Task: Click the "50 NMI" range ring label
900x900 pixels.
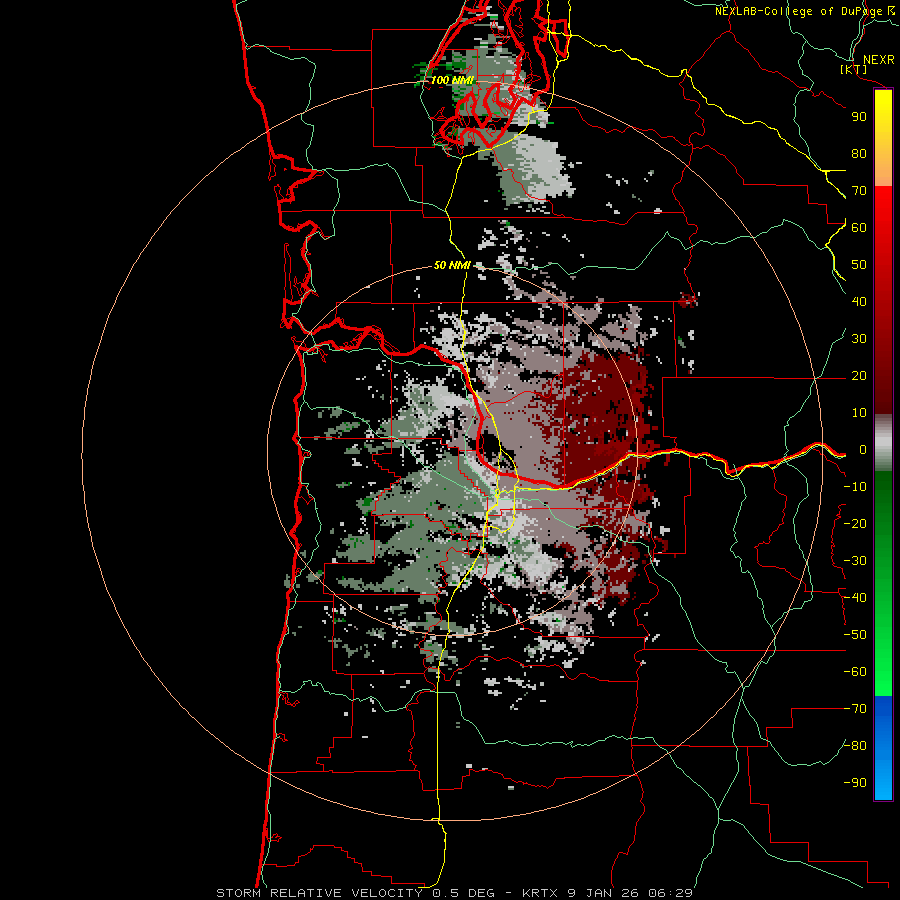Action: (452, 265)
